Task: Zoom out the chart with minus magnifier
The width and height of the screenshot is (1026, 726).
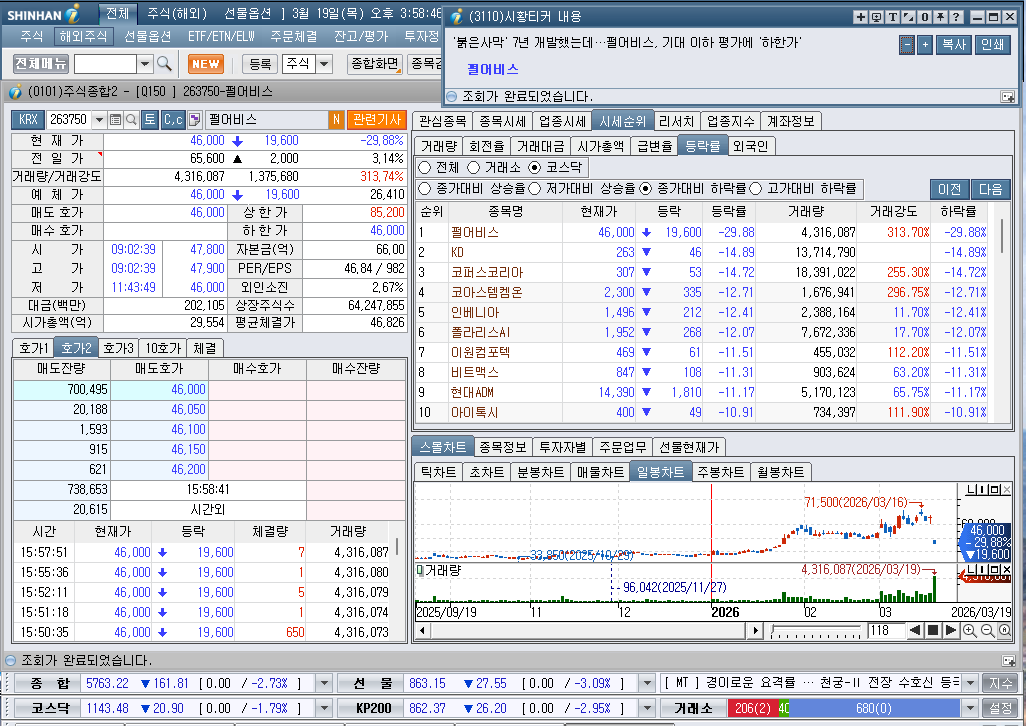Action: (x=987, y=631)
